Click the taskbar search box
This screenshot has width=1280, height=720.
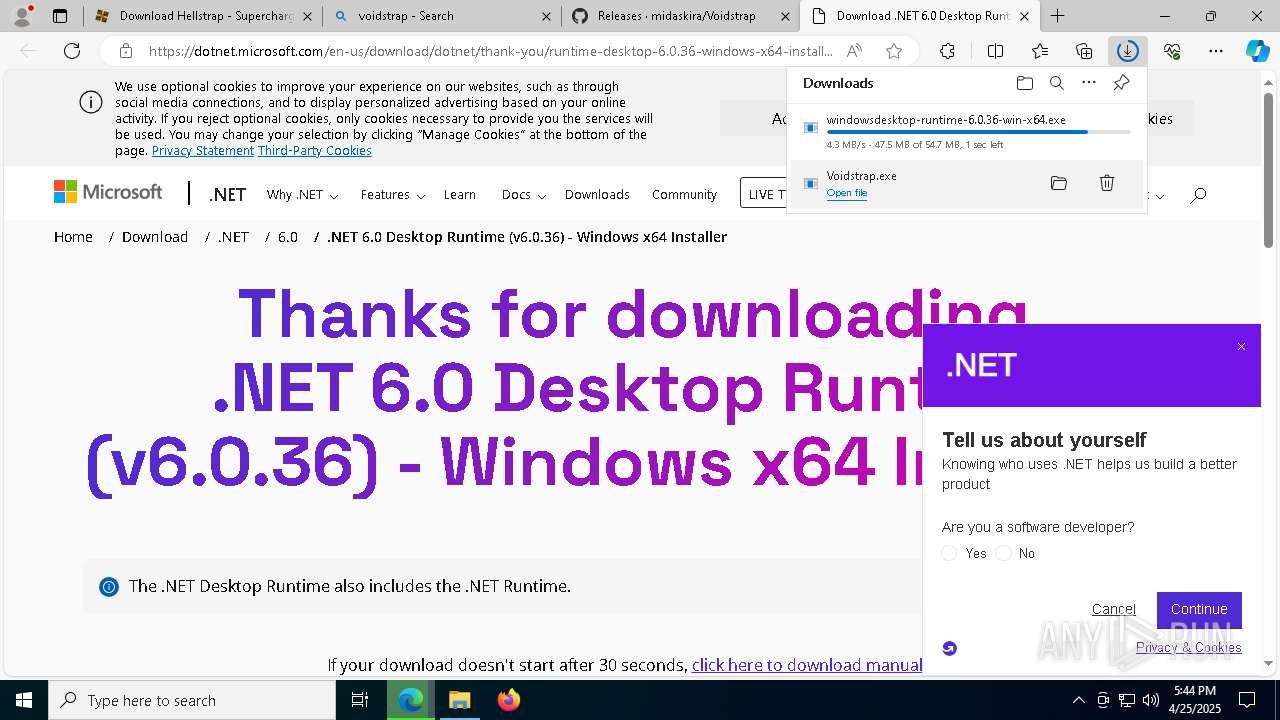[192, 700]
